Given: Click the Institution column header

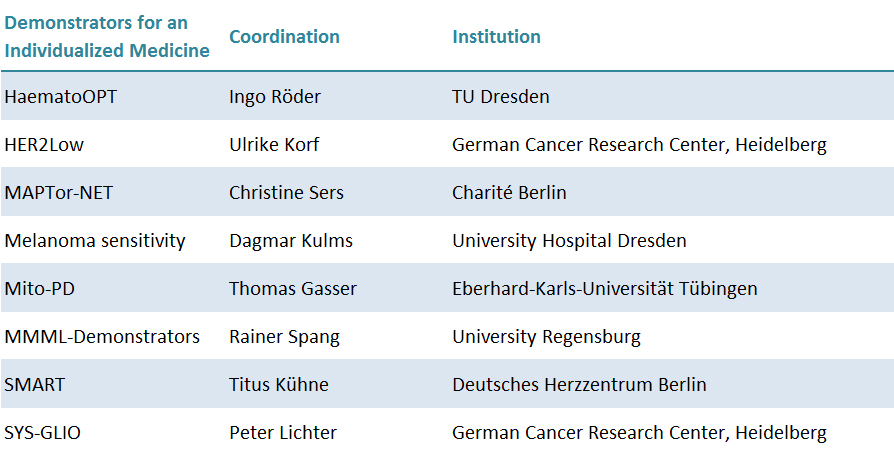Looking at the screenshot, I should pos(496,36).
